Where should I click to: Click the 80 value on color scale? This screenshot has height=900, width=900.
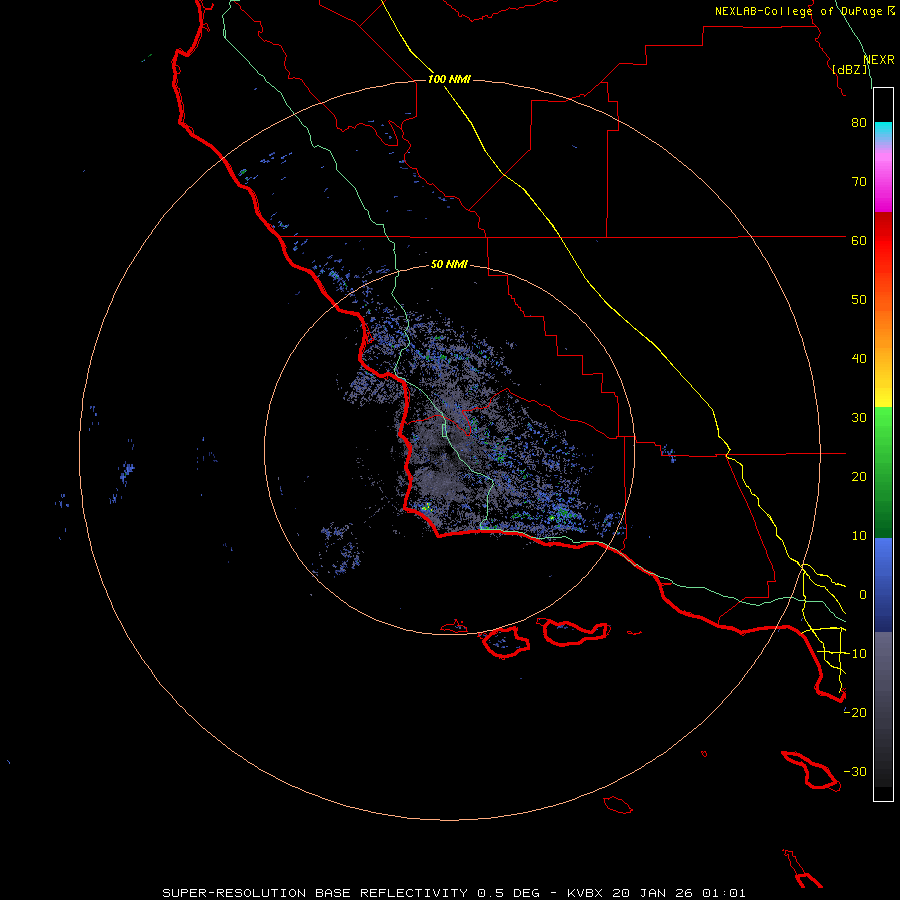pyautogui.click(x=859, y=123)
